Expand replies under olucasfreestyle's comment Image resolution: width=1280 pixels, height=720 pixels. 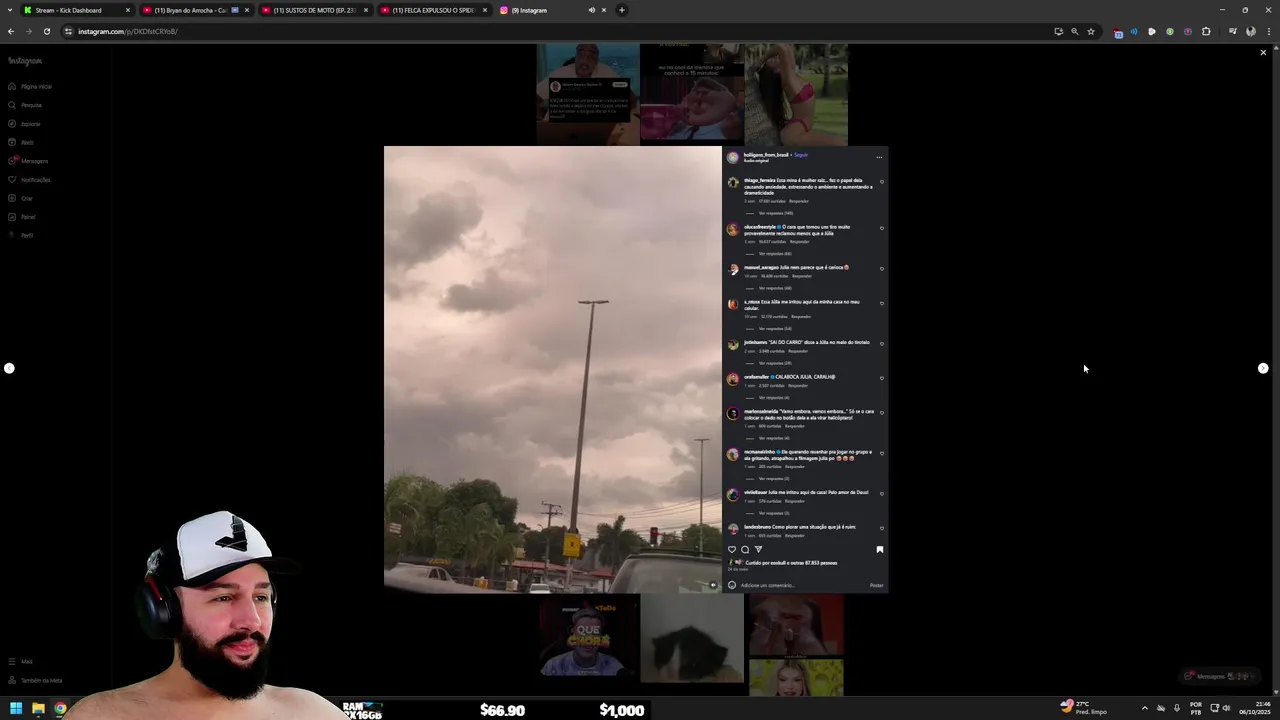(774, 253)
